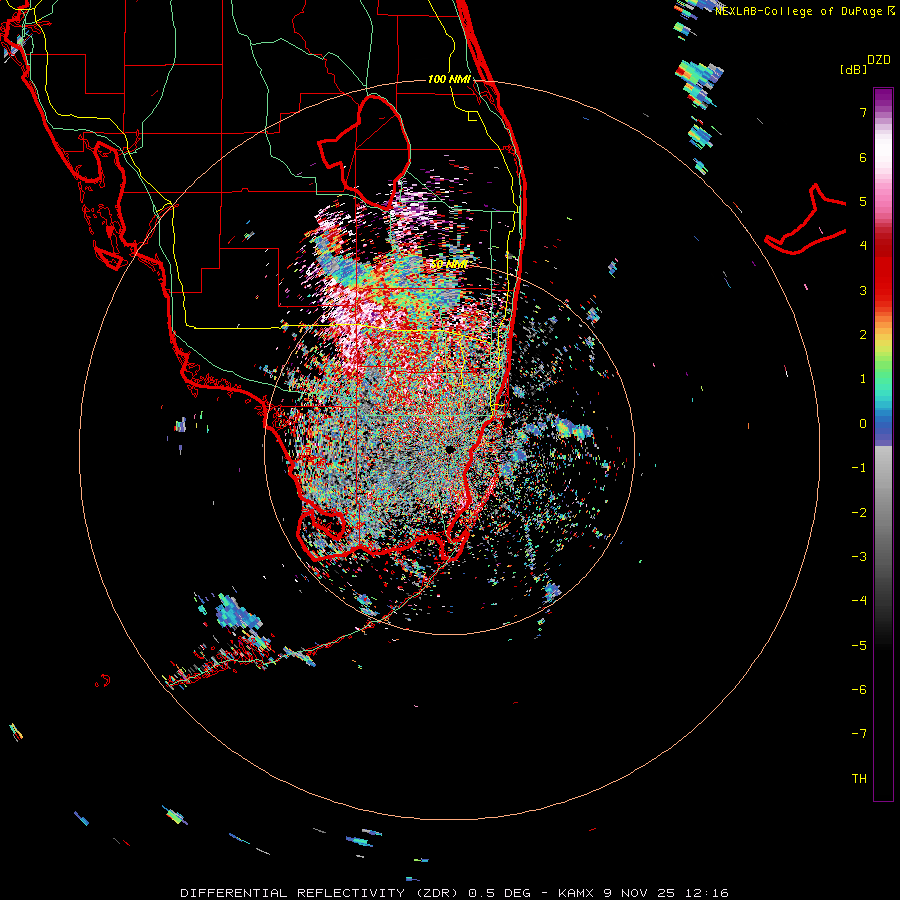Click the [dB] unit label

pyautogui.click(x=854, y=69)
